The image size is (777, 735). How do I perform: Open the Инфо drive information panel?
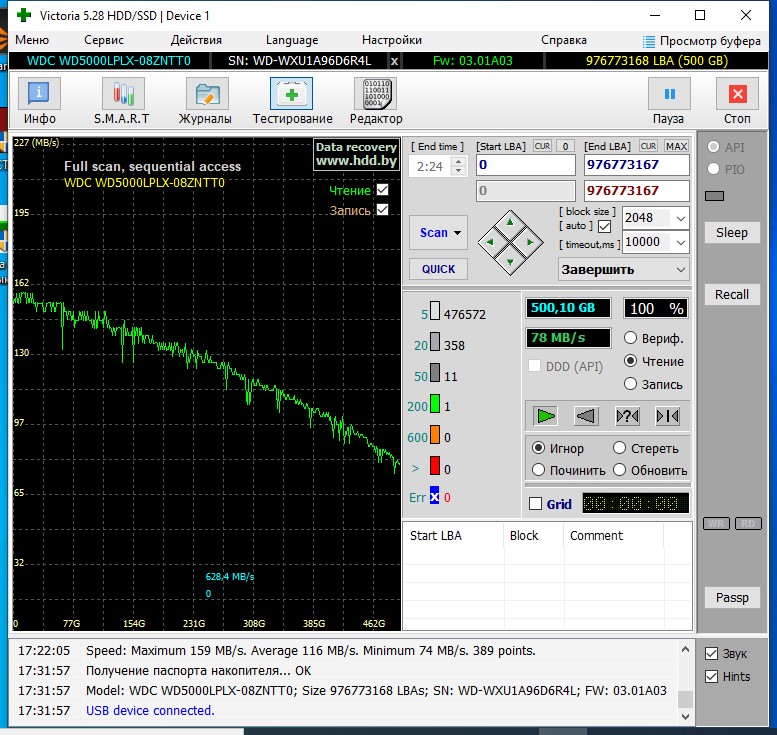[x=39, y=101]
